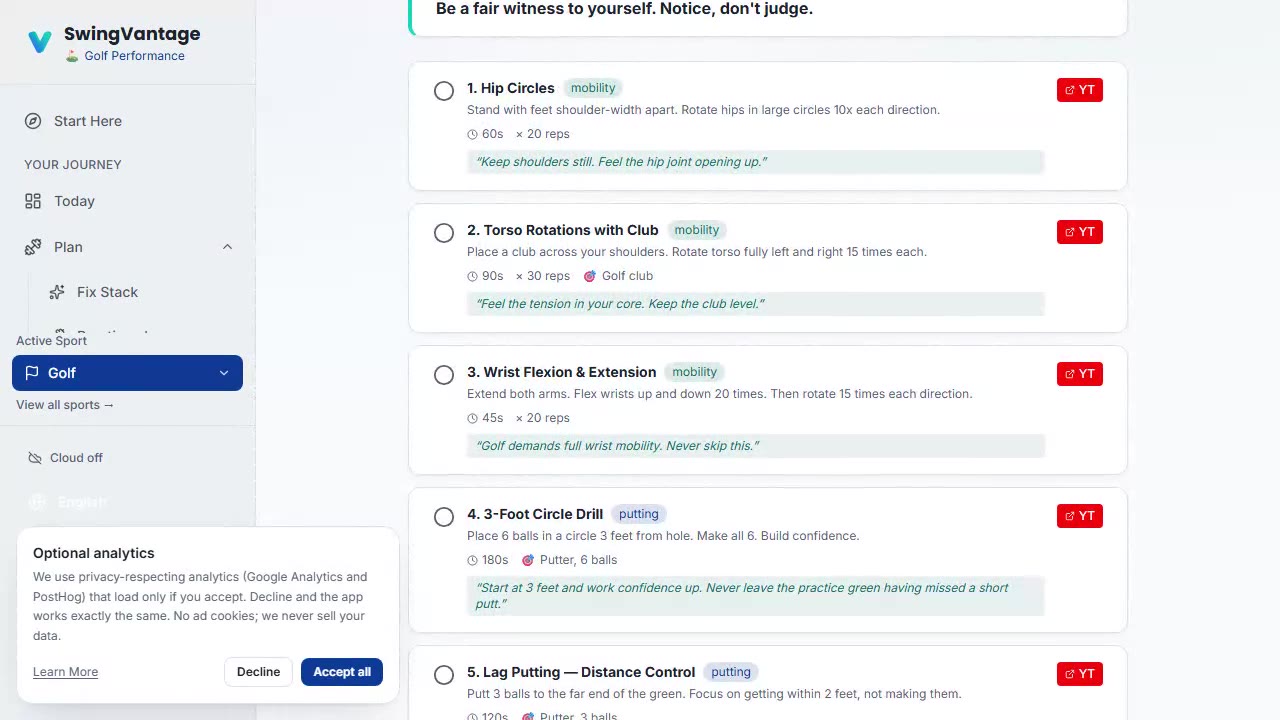Accept all analytics
Viewport: 1280px width, 720px height.
(342, 672)
